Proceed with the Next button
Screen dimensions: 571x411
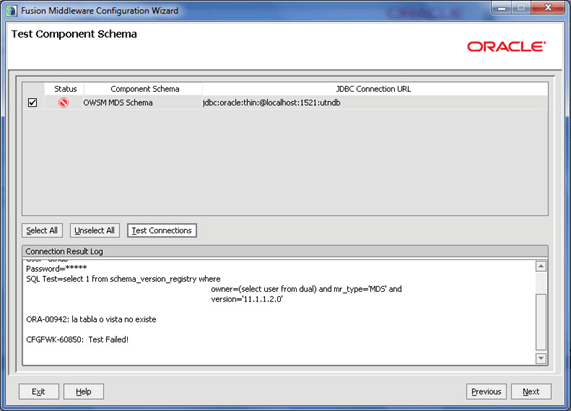pyautogui.click(x=531, y=392)
